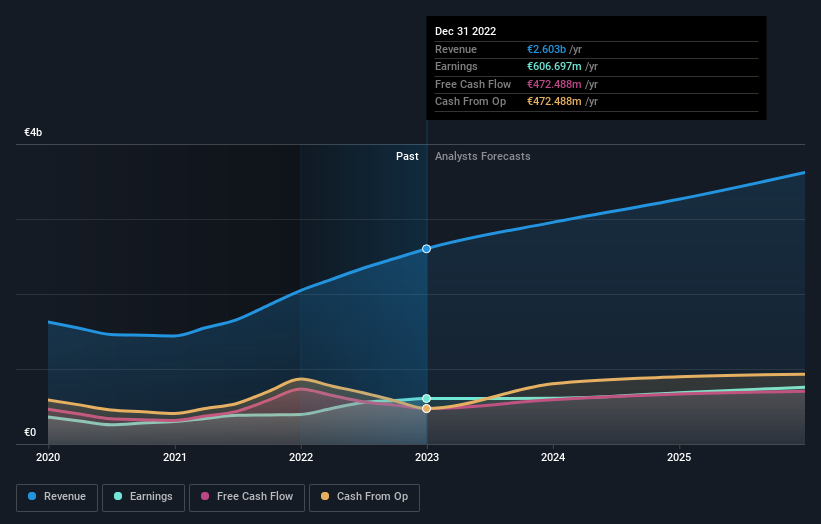This screenshot has width=821, height=524.
Task: Click the Cash From Op €472.488m tooltip value
Action: tap(554, 102)
